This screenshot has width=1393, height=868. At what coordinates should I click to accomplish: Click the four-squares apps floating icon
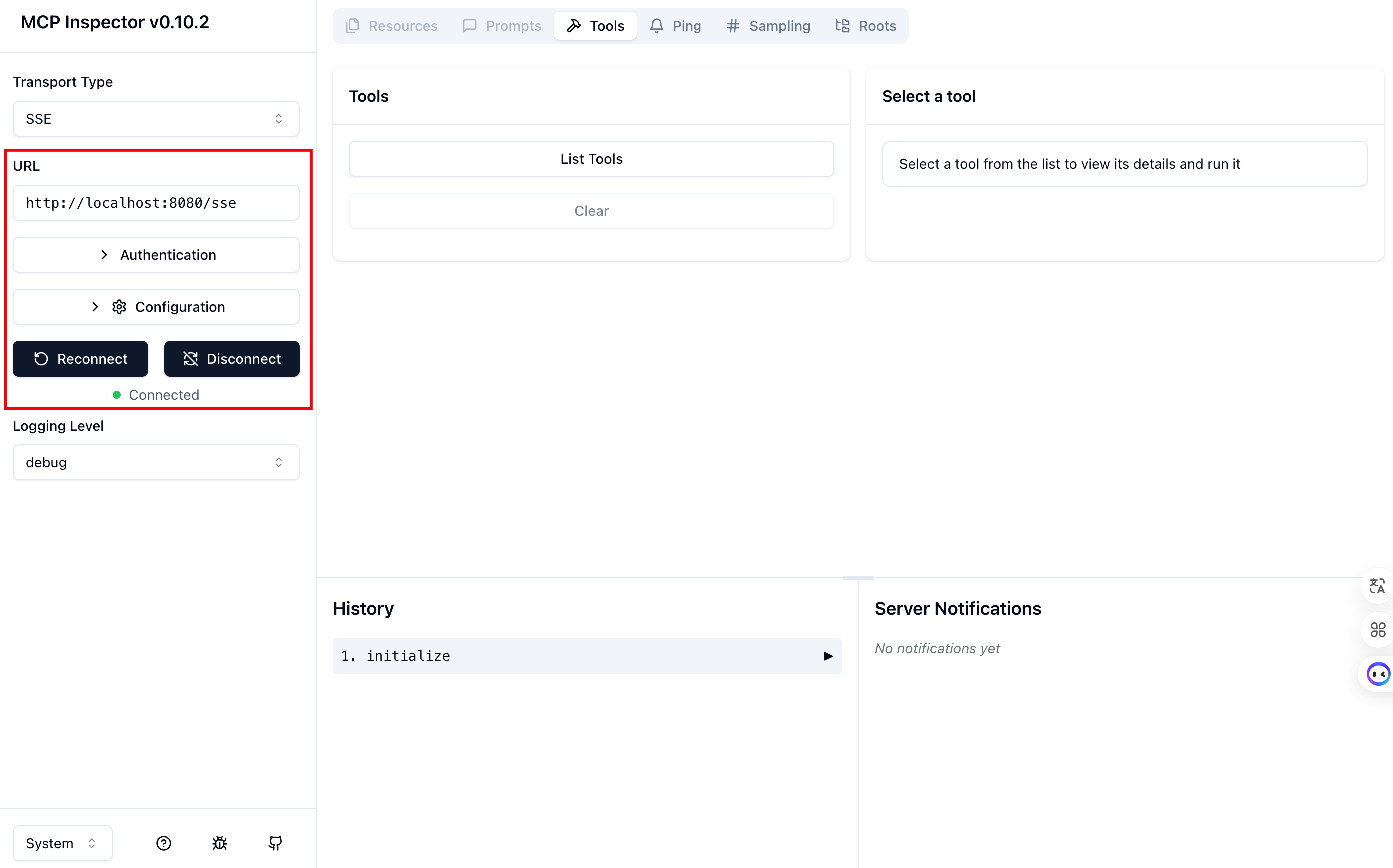coord(1378,630)
